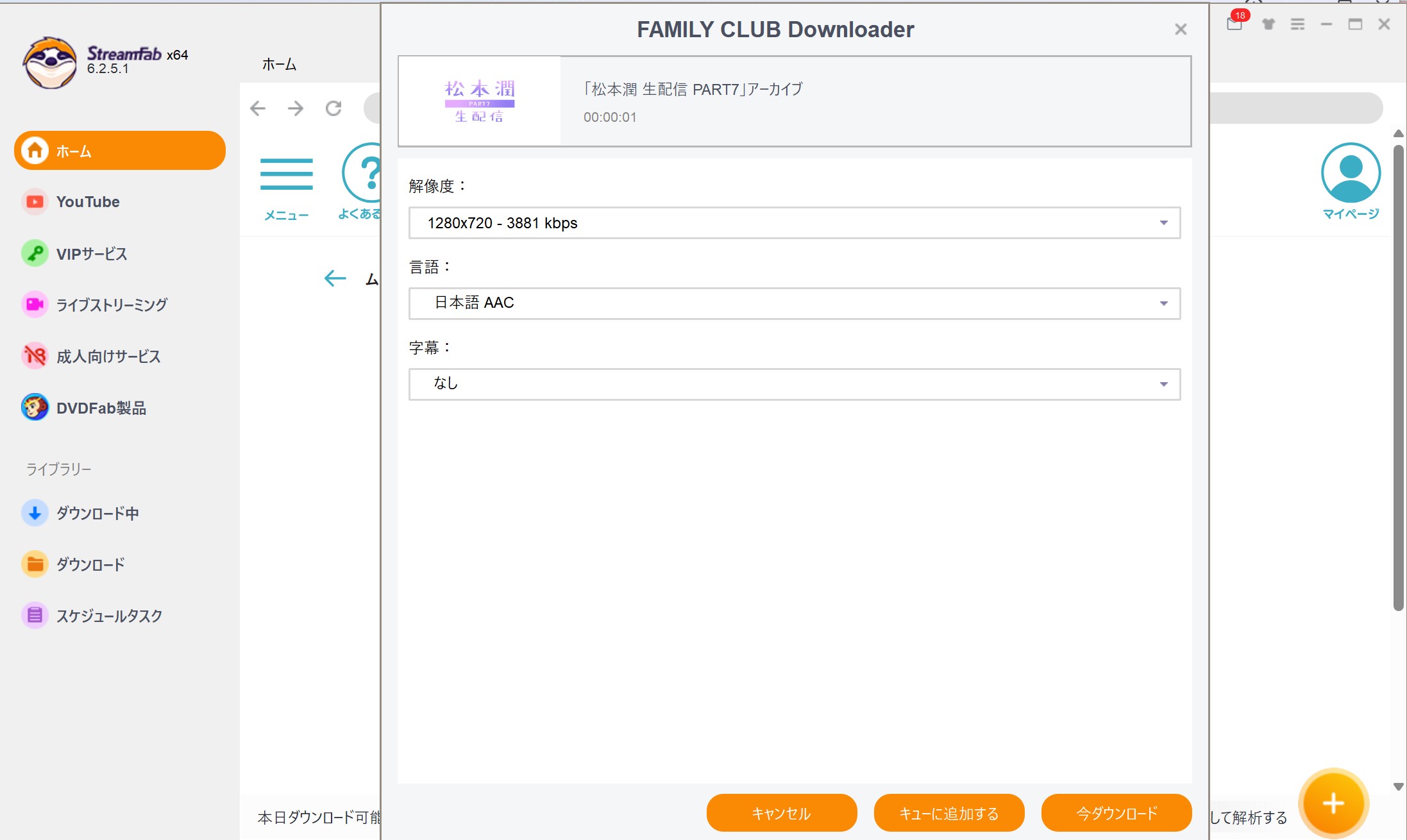Select the ホーム tab at top

click(x=280, y=64)
